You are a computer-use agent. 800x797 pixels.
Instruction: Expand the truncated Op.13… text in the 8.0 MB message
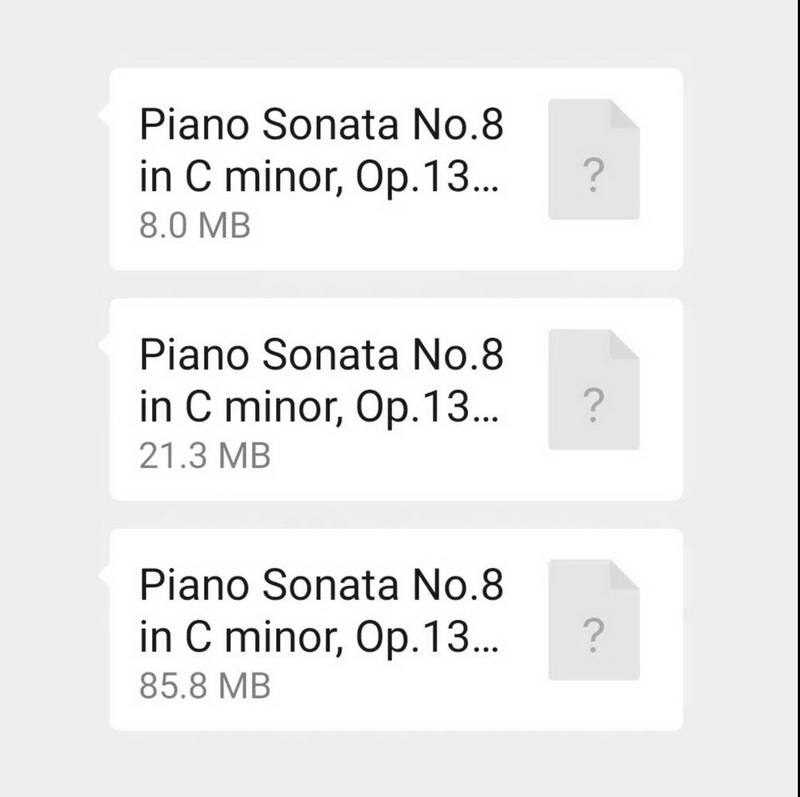click(x=427, y=178)
